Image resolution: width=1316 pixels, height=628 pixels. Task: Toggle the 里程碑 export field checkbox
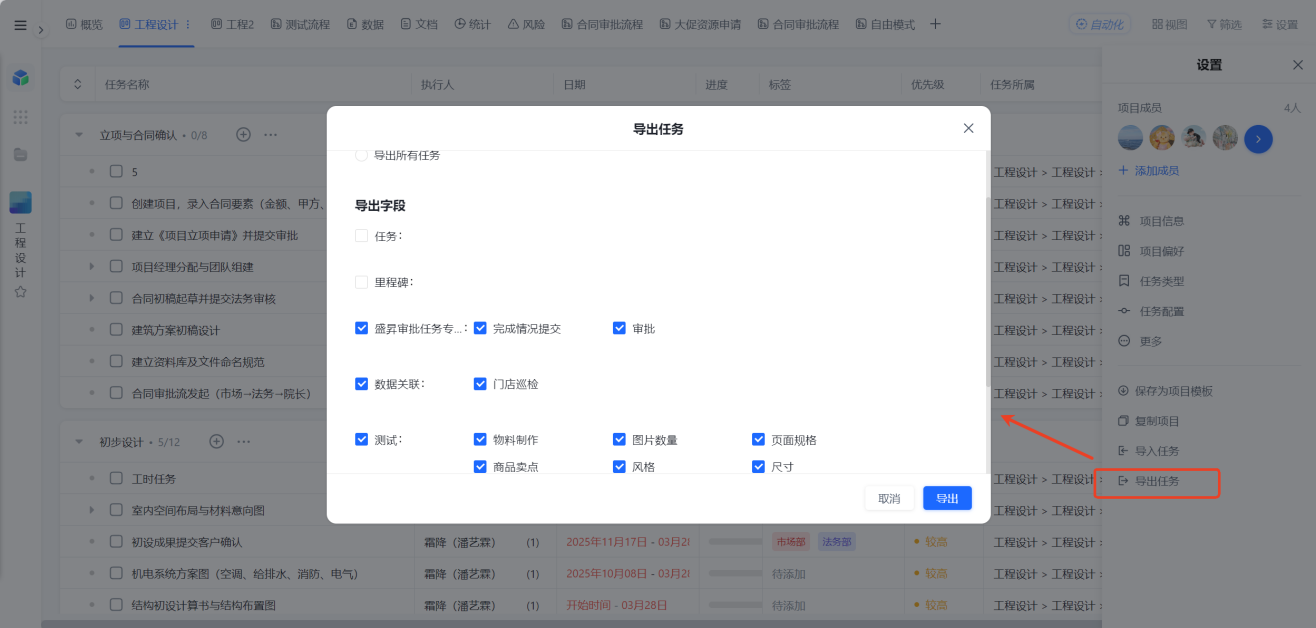[x=361, y=282]
